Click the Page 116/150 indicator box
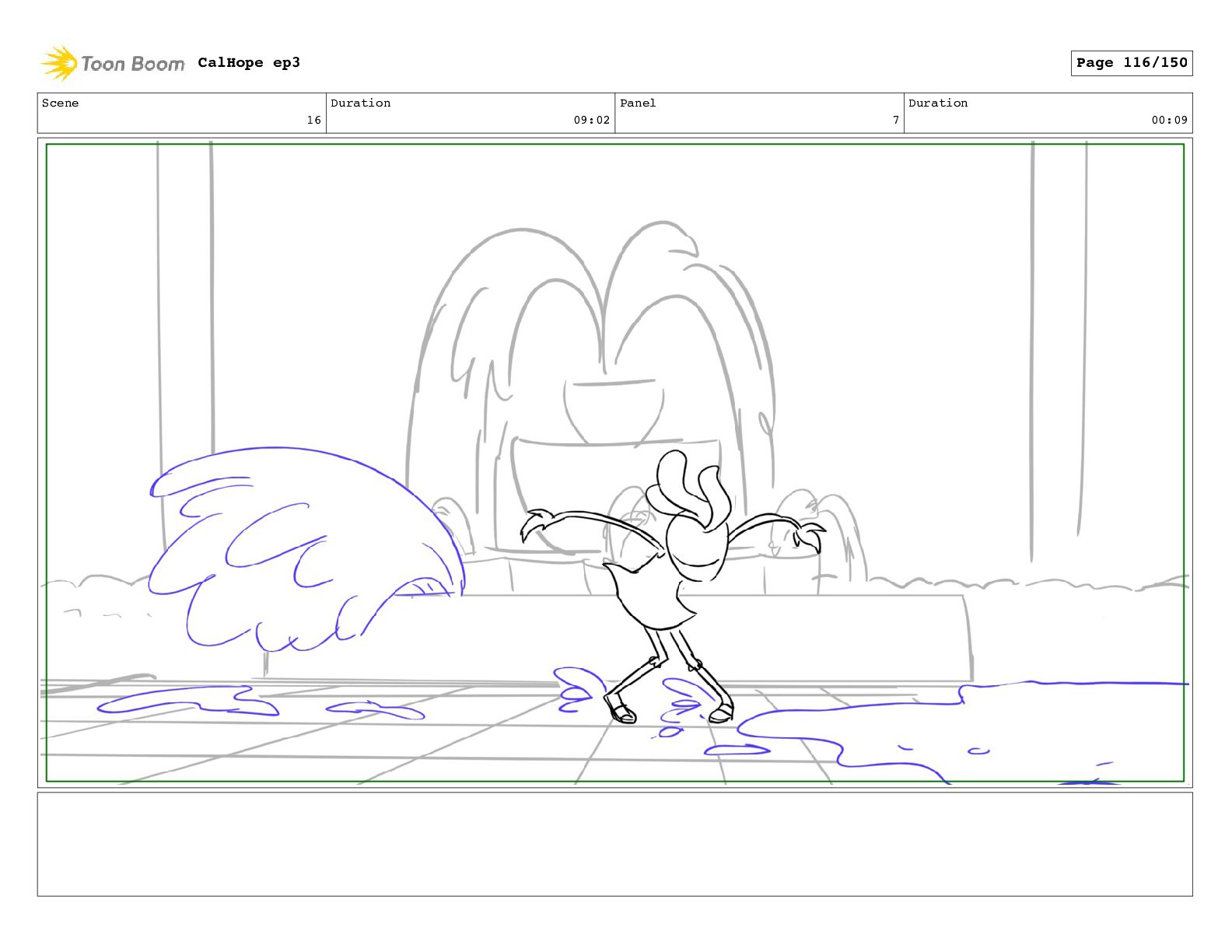 [x=1131, y=63]
